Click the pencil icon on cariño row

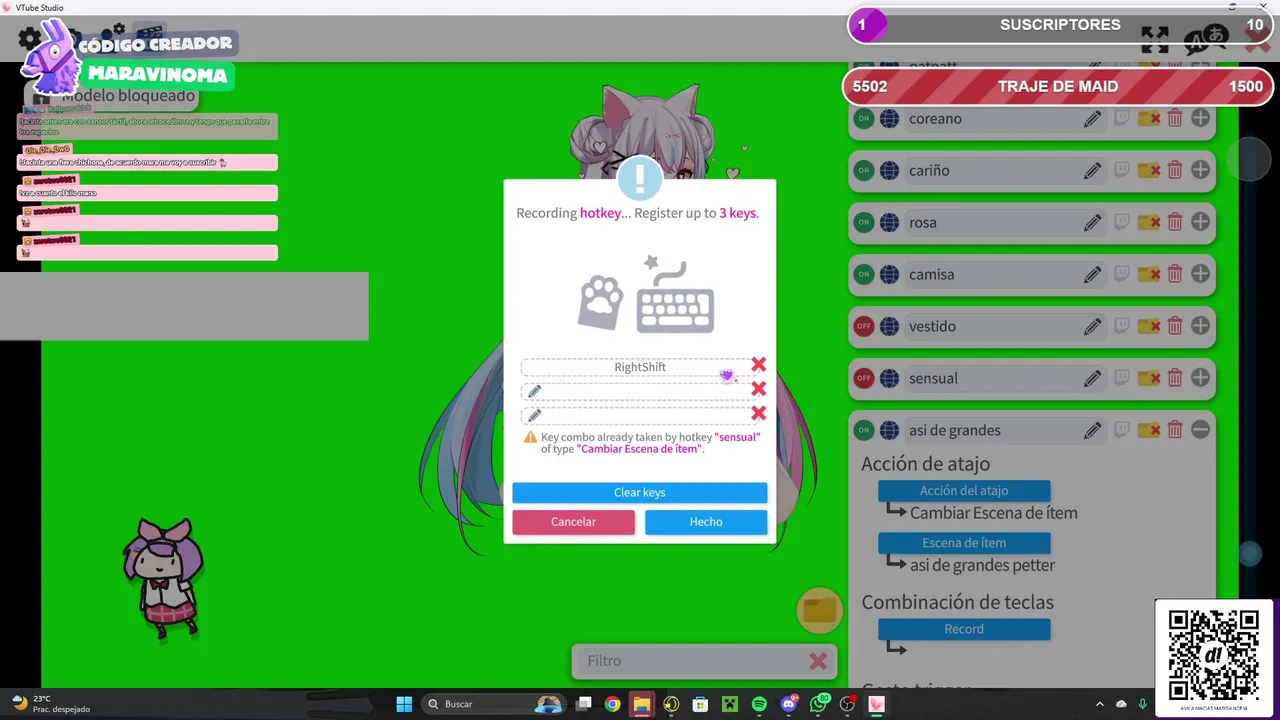1092,171
